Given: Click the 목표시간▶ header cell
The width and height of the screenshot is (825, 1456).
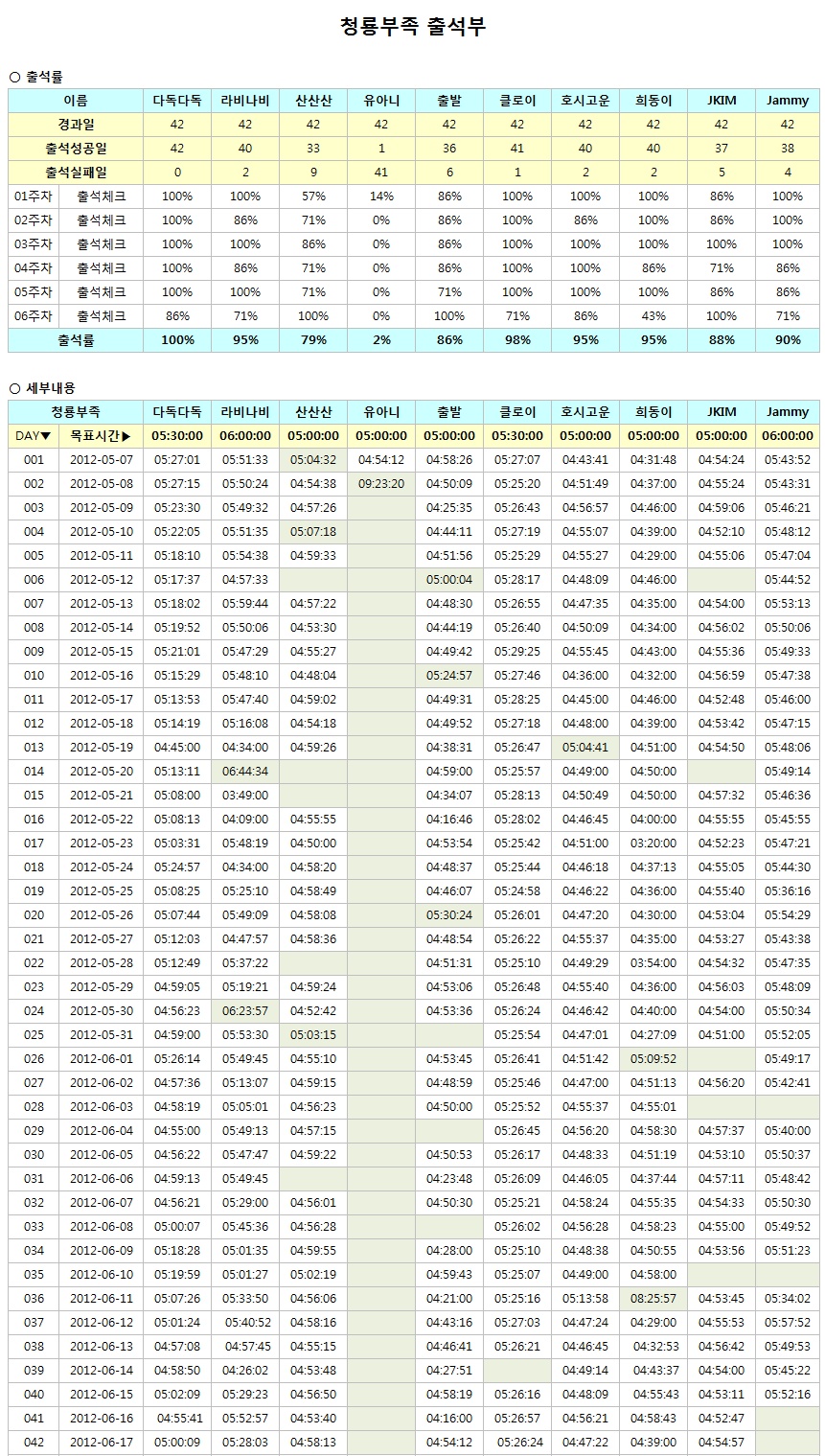Looking at the screenshot, I should [101, 436].
